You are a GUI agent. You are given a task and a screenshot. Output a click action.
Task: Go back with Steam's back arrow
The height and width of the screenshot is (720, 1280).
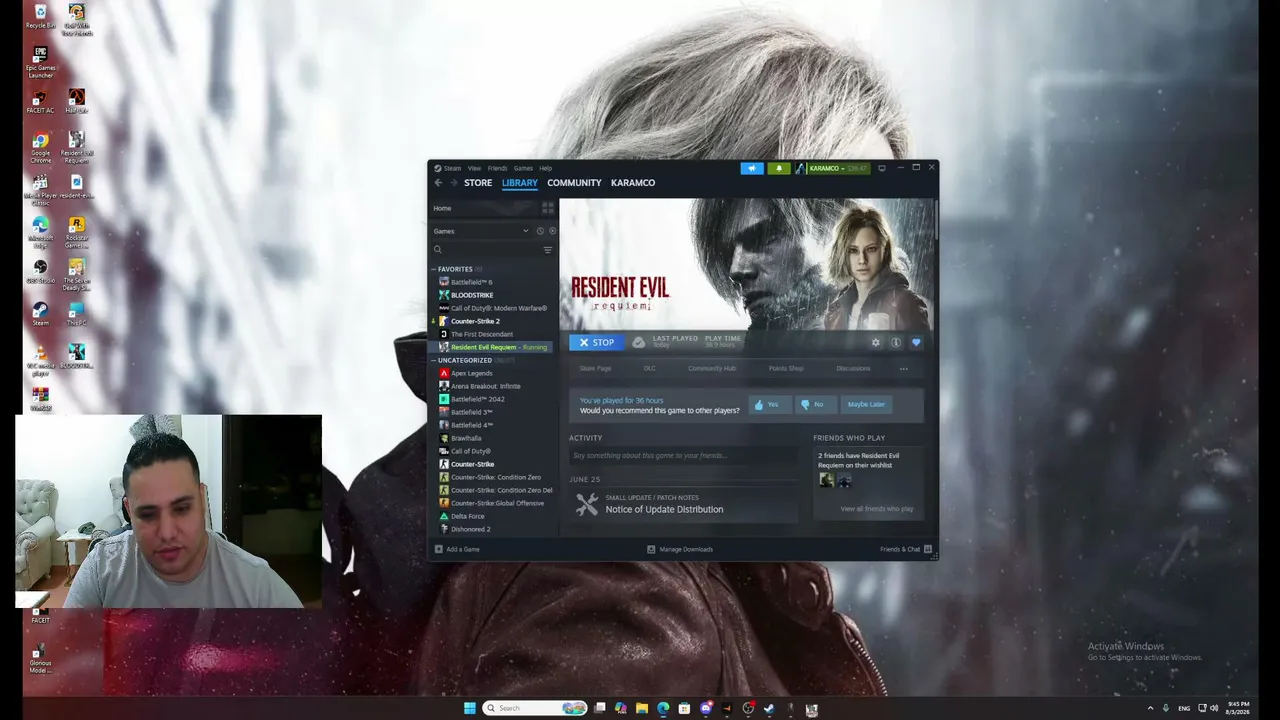coord(438,183)
